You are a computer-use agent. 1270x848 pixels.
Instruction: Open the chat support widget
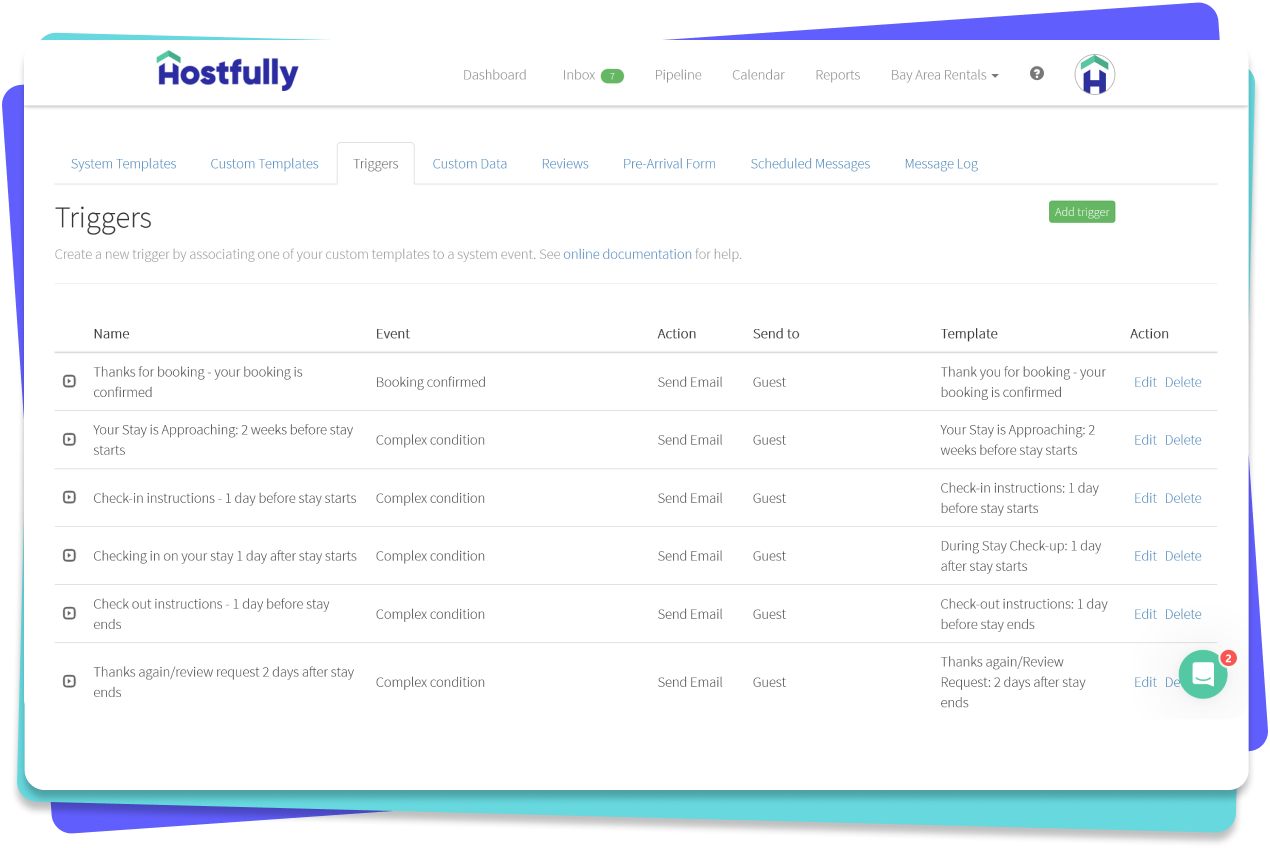coord(1202,675)
